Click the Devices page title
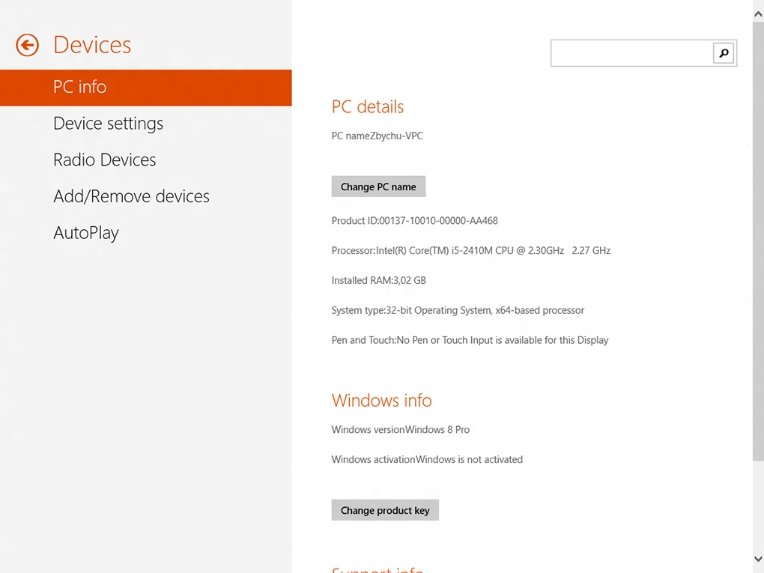 92,45
